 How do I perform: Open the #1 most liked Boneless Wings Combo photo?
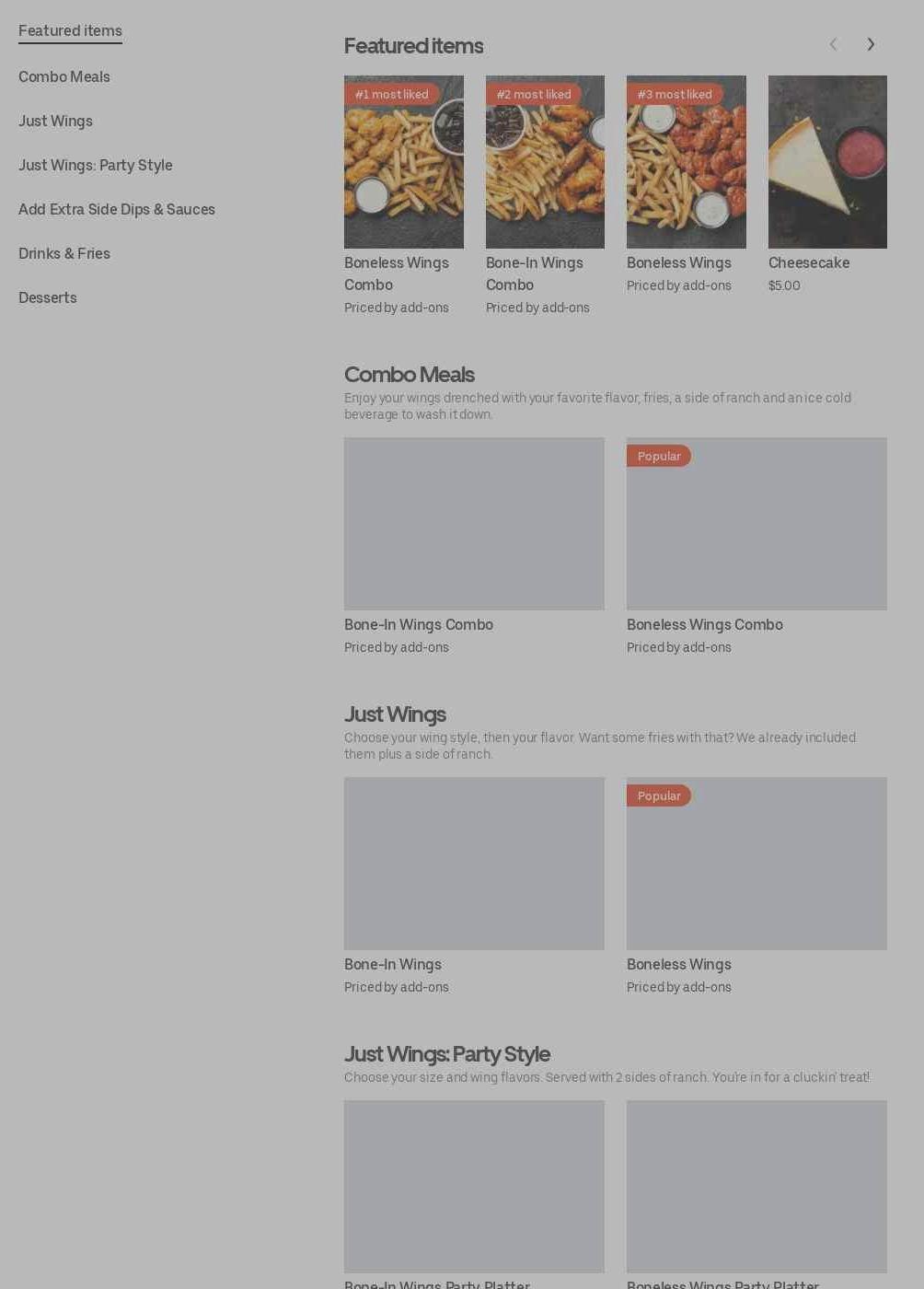click(404, 162)
